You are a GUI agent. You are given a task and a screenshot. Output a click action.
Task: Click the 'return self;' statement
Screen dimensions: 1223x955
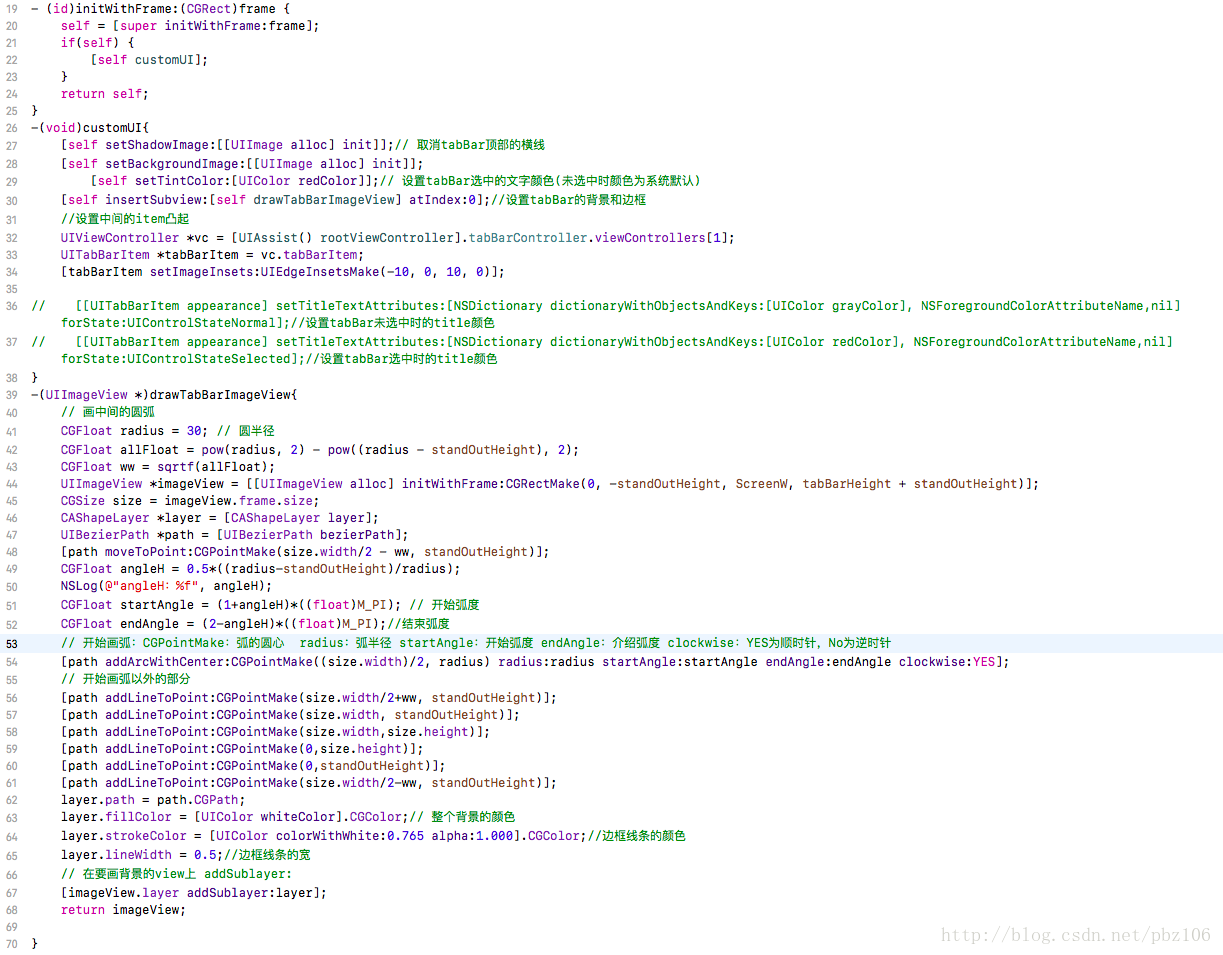[104, 94]
